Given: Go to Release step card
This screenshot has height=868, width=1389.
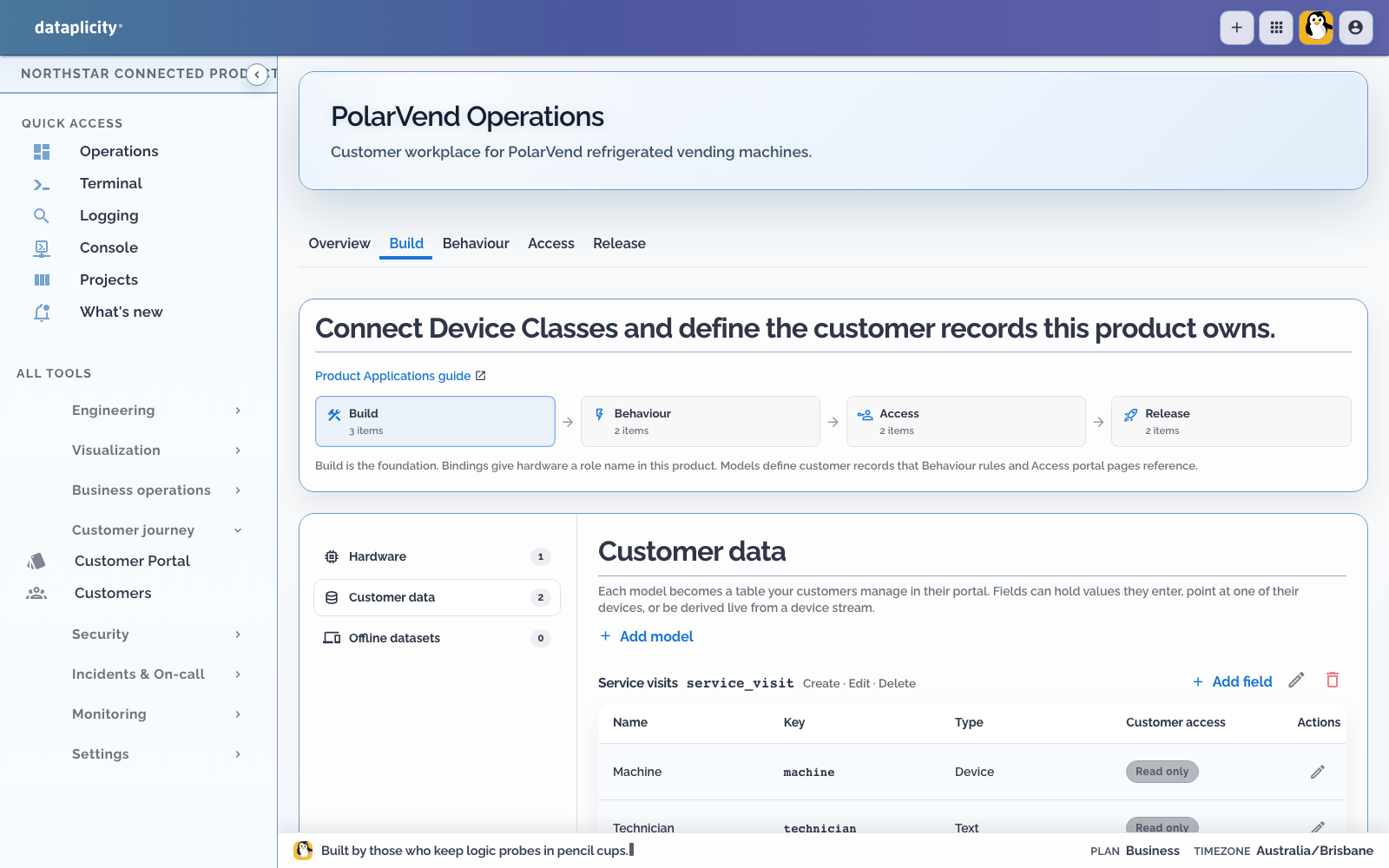Looking at the screenshot, I should click(x=1231, y=422).
